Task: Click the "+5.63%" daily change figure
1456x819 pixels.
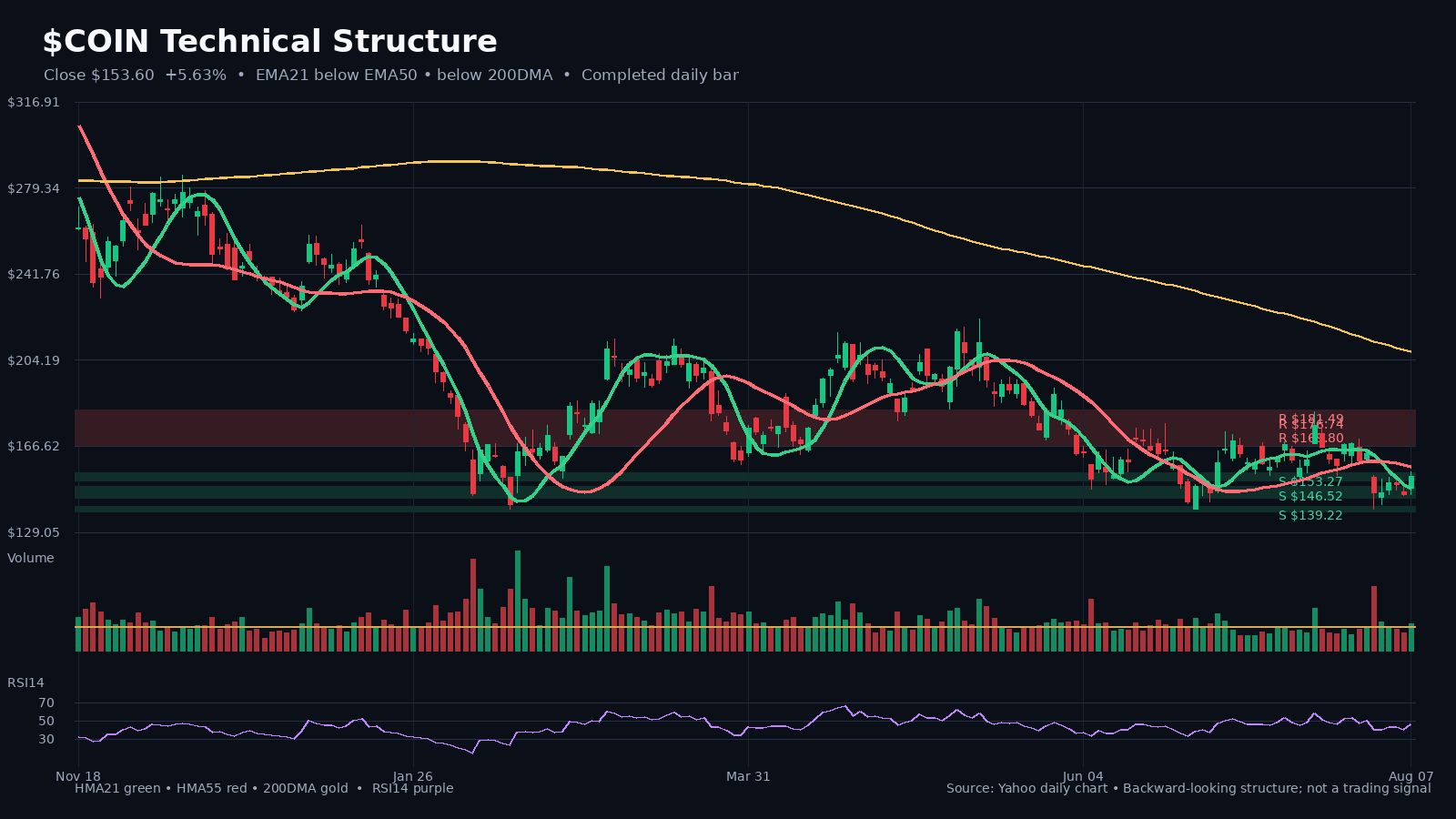Action: (x=196, y=76)
